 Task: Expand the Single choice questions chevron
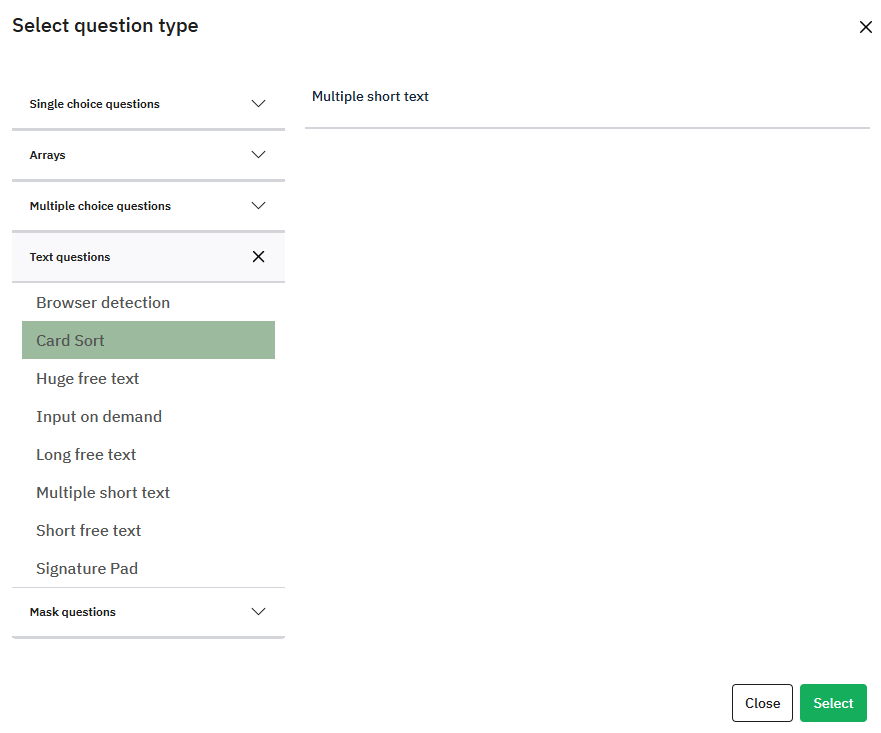pyautogui.click(x=258, y=104)
